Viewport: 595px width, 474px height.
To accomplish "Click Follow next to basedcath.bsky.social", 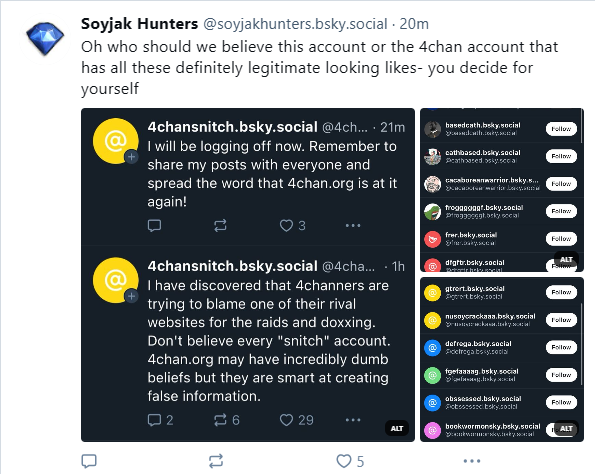I will (561, 129).
